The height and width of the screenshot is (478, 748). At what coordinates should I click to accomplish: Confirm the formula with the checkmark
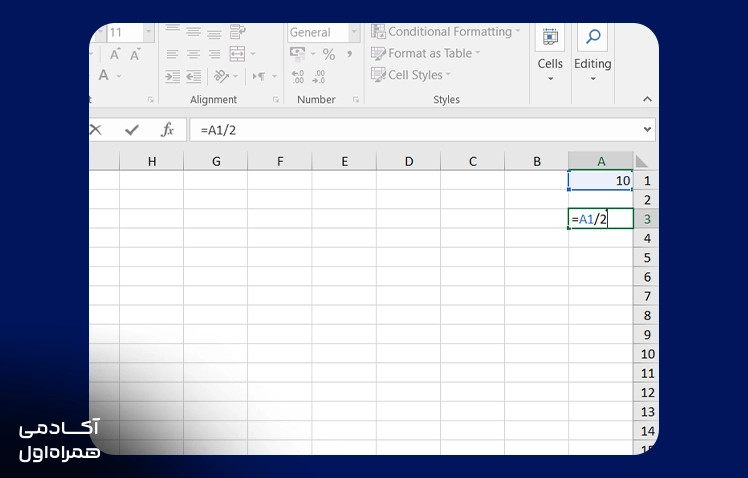[x=132, y=130]
